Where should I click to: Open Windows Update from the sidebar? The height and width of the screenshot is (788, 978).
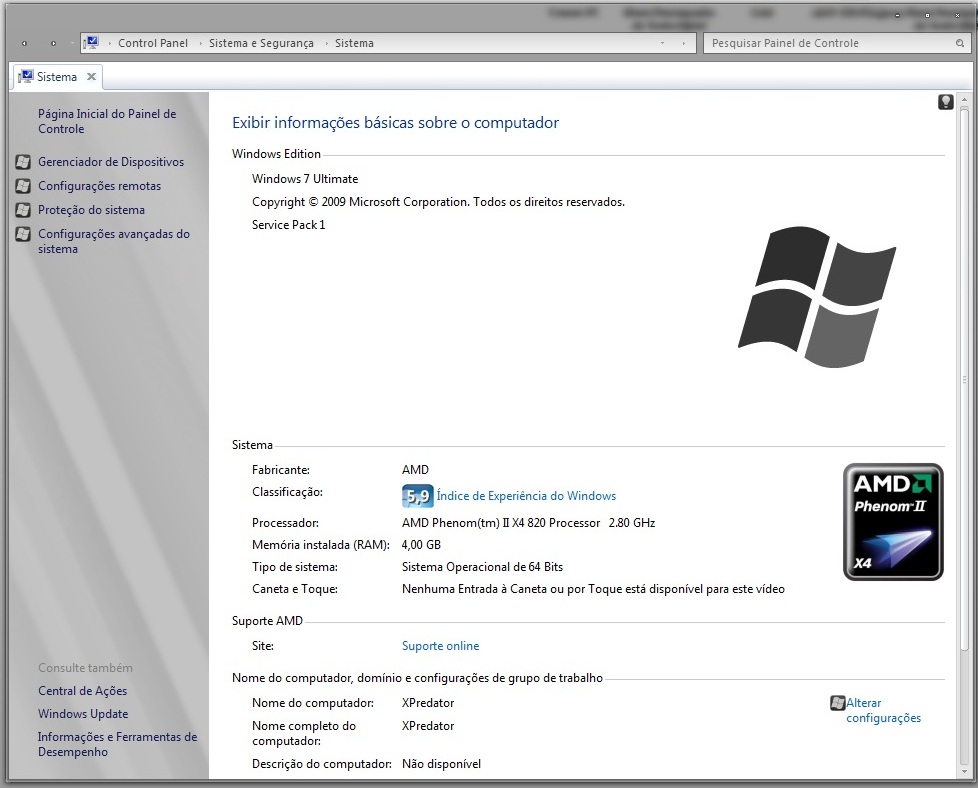pyautogui.click(x=83, y=714)
